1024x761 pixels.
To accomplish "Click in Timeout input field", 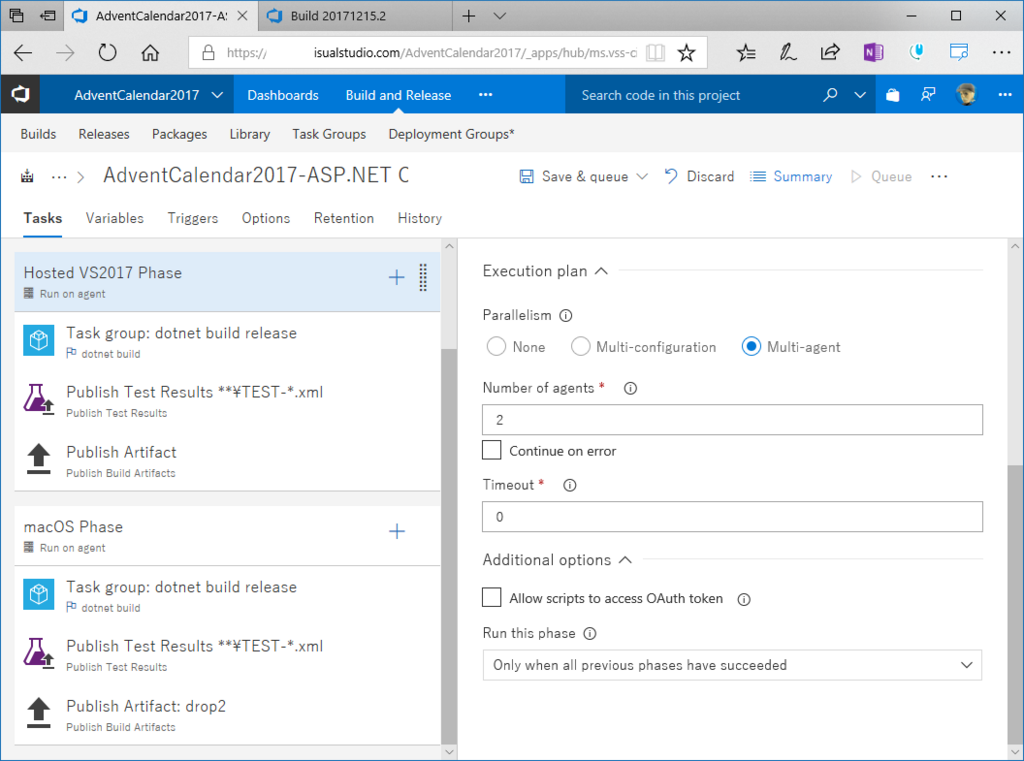I will 732,517.
